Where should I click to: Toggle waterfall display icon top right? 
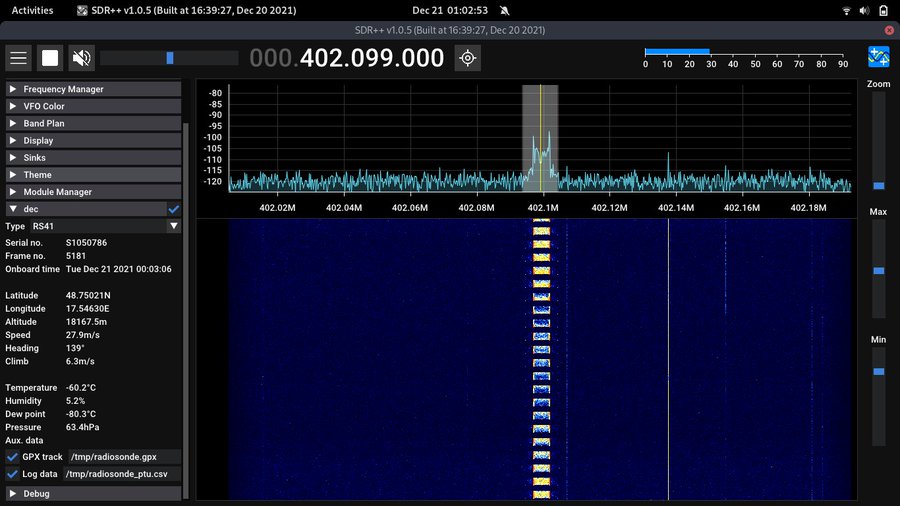coord(878,57)
